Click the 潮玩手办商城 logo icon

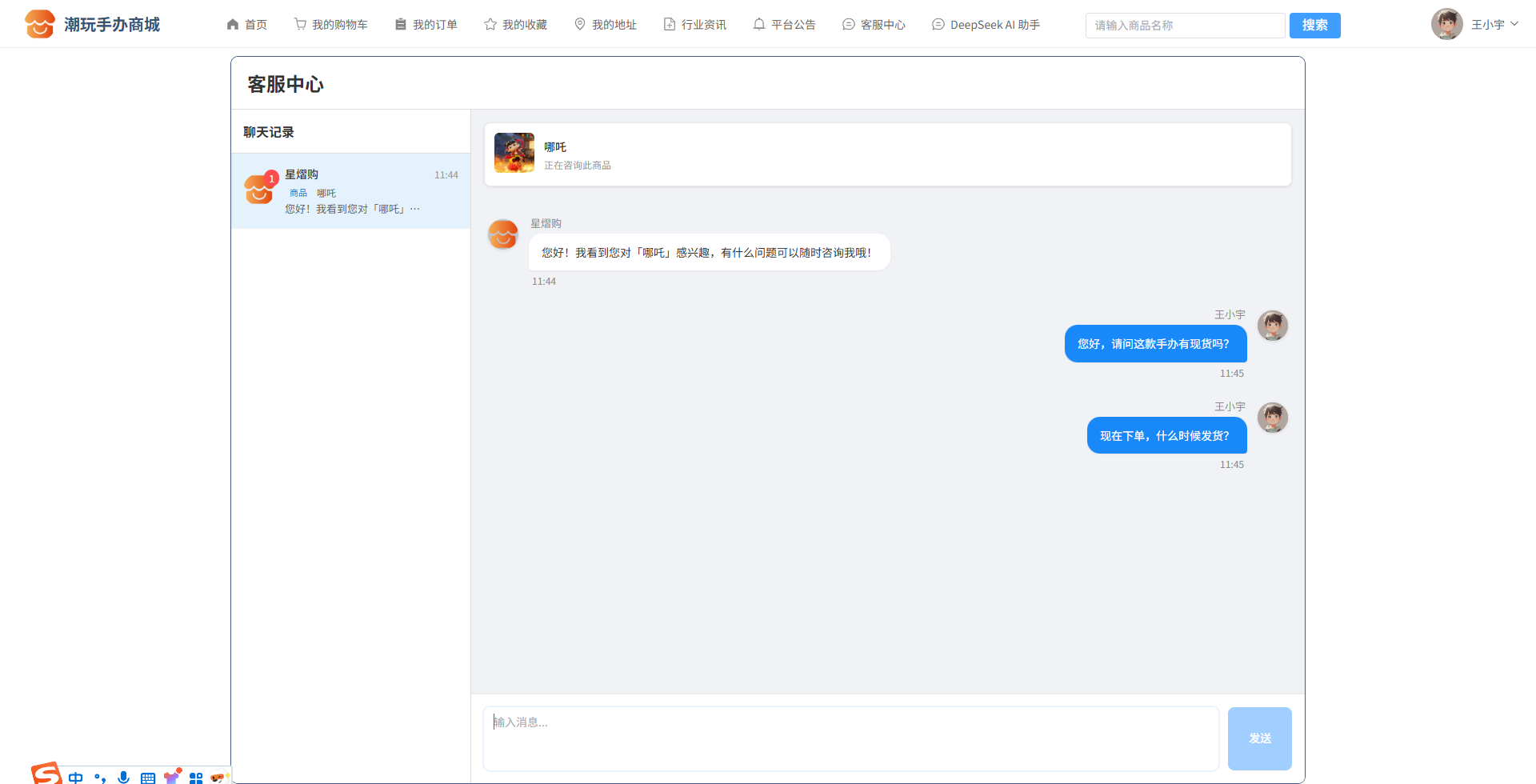(40, 24)
